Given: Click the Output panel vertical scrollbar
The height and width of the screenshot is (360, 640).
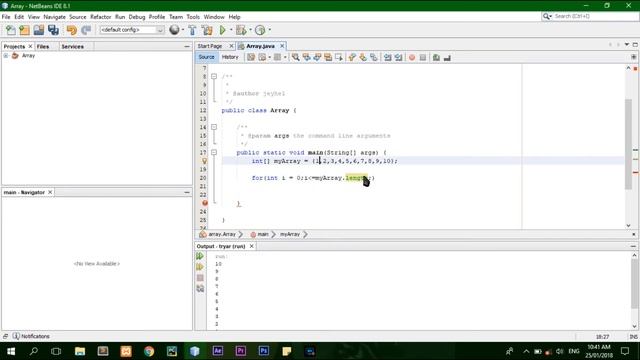Looking at the screenshot, I should pos(634,284).
